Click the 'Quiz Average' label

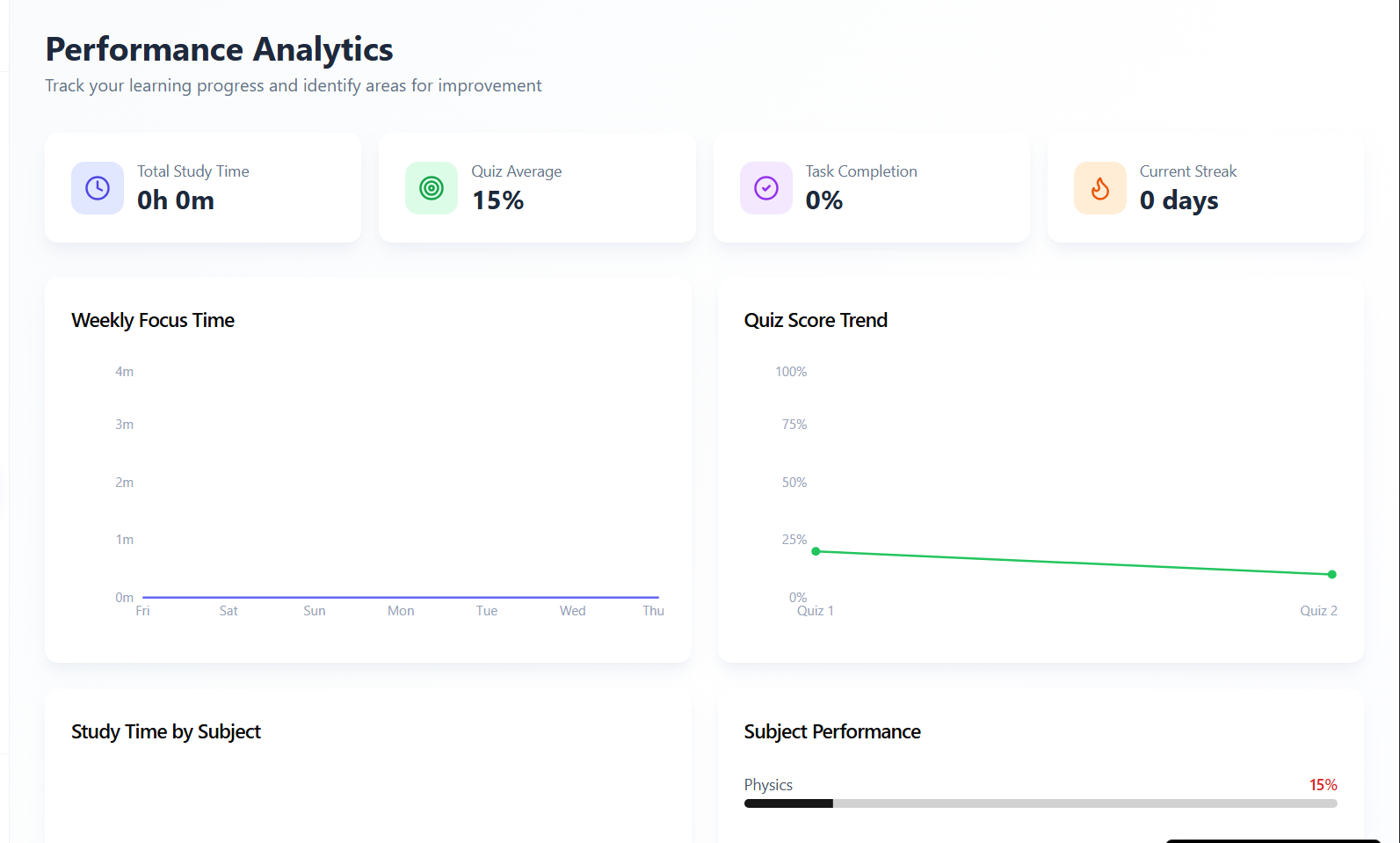tap(517, 171)
